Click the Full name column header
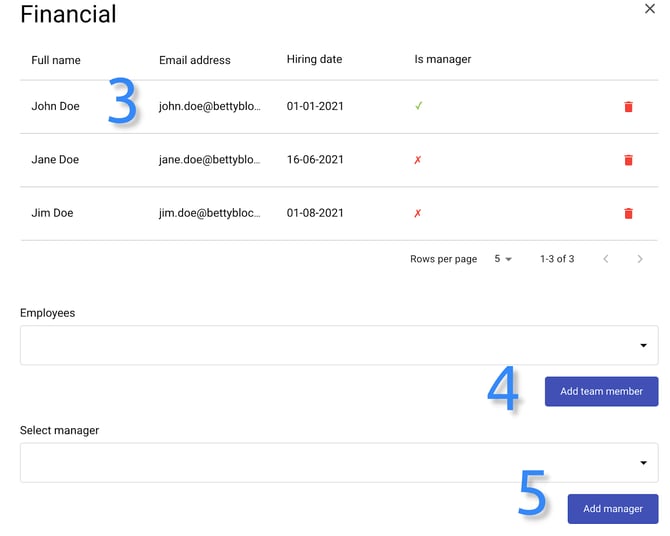670x536 pixels. (56, 60)
